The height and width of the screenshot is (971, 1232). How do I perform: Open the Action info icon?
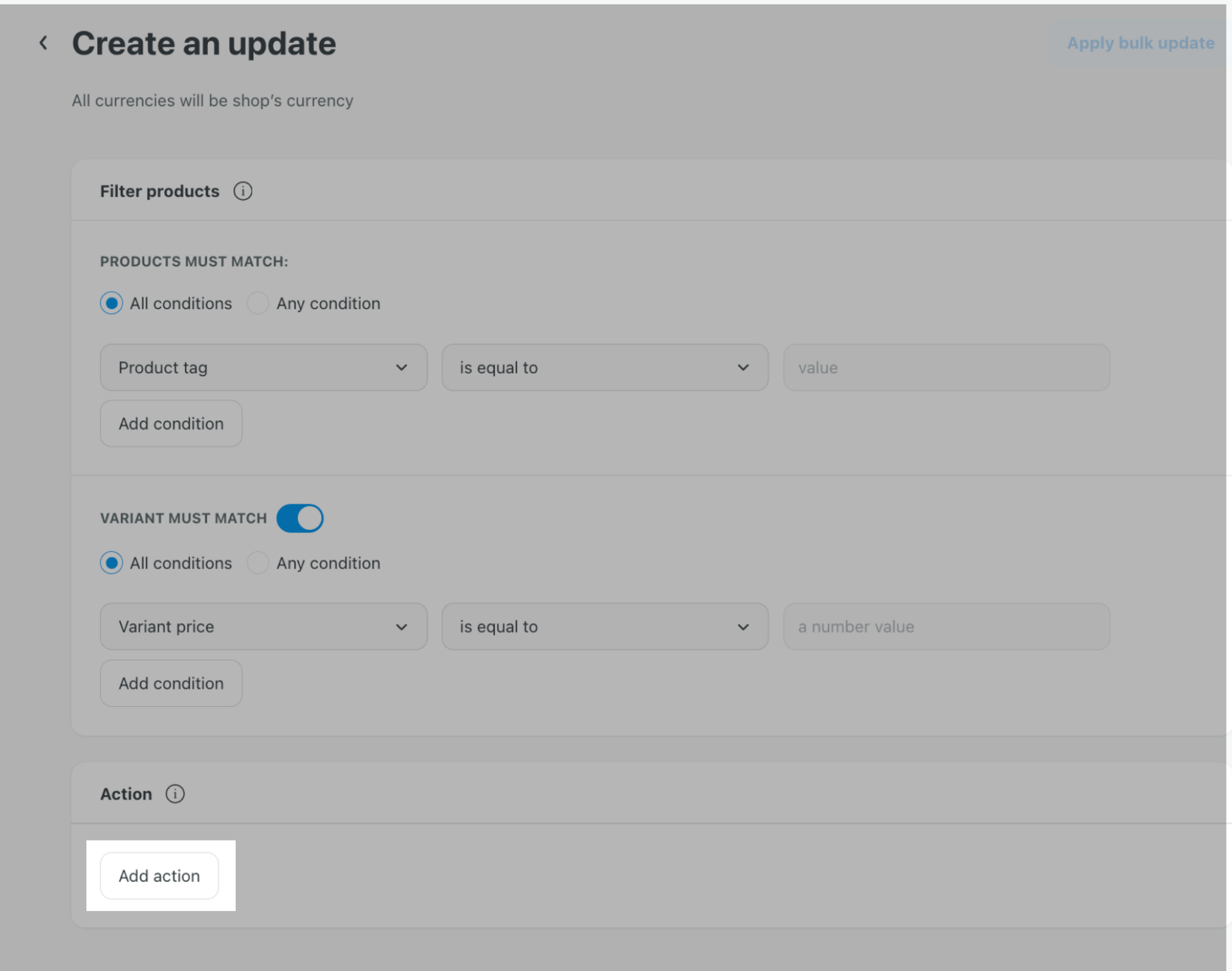tap(175, 794)
